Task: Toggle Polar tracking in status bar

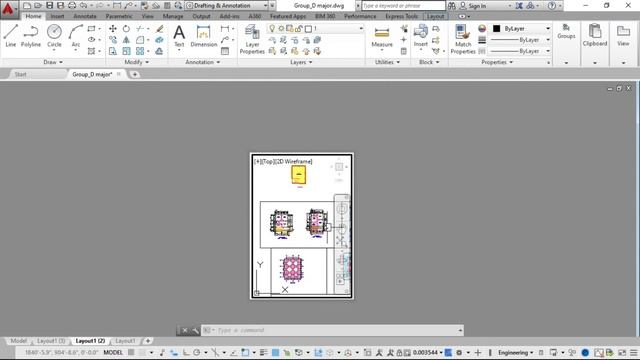Action: click(x=197, y=352)
